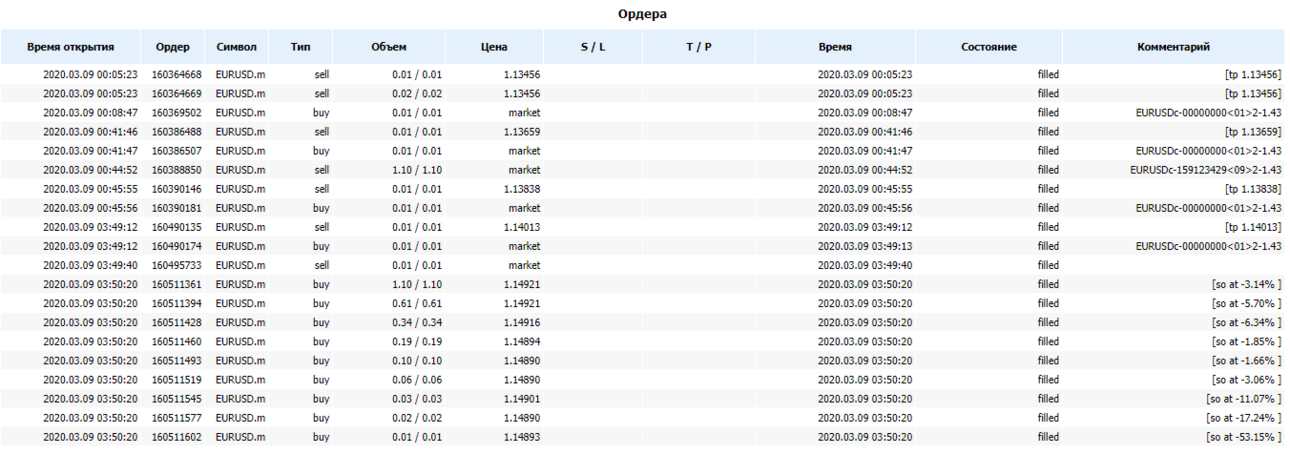Click the comment '[so at -17.24% ]'
This screenshot has width=1290, height=454.
(x=1243, y=418)
